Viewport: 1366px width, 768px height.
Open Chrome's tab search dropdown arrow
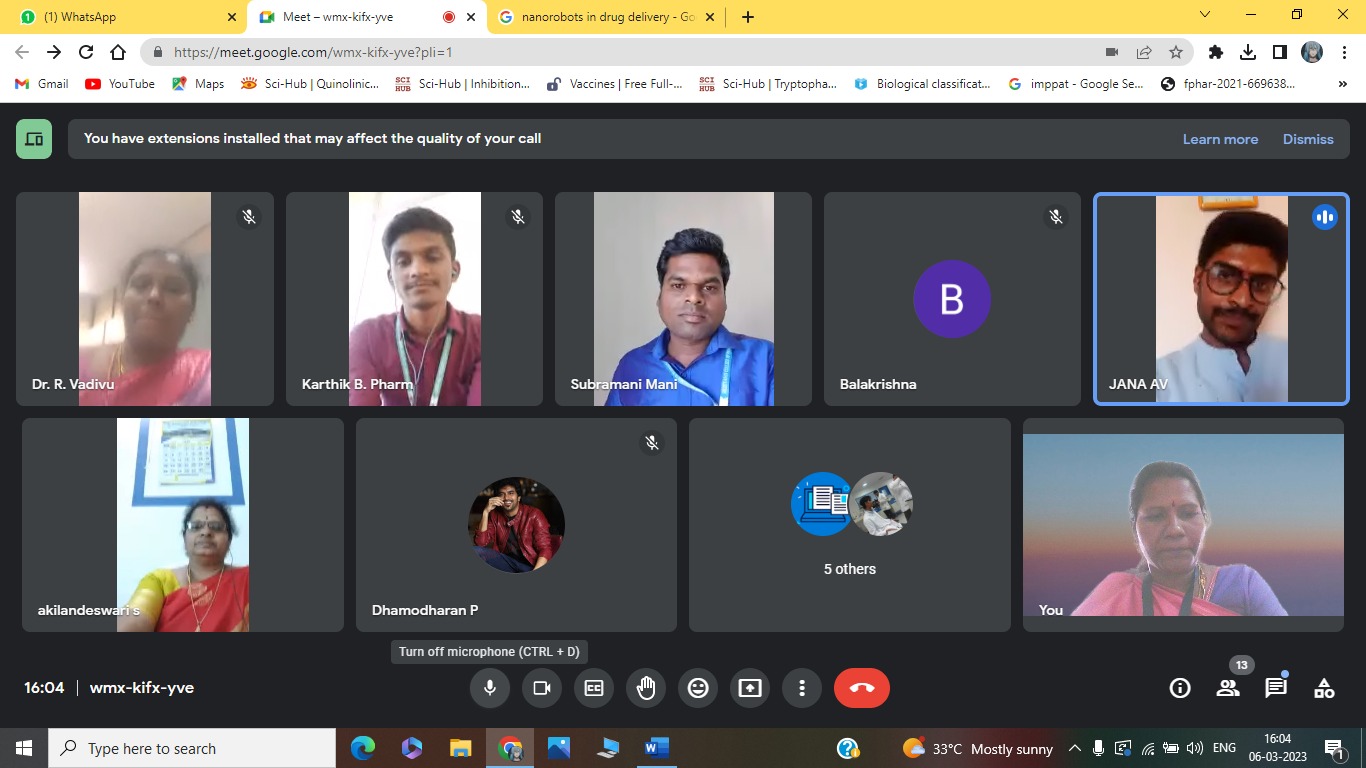coord(1205,16)
